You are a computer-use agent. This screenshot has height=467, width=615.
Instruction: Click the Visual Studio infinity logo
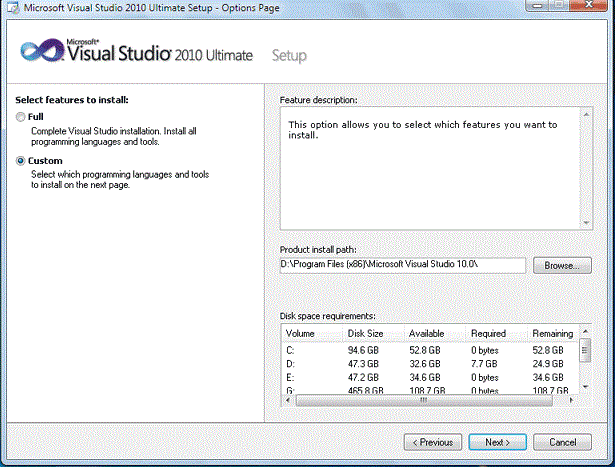click(42, 51)
